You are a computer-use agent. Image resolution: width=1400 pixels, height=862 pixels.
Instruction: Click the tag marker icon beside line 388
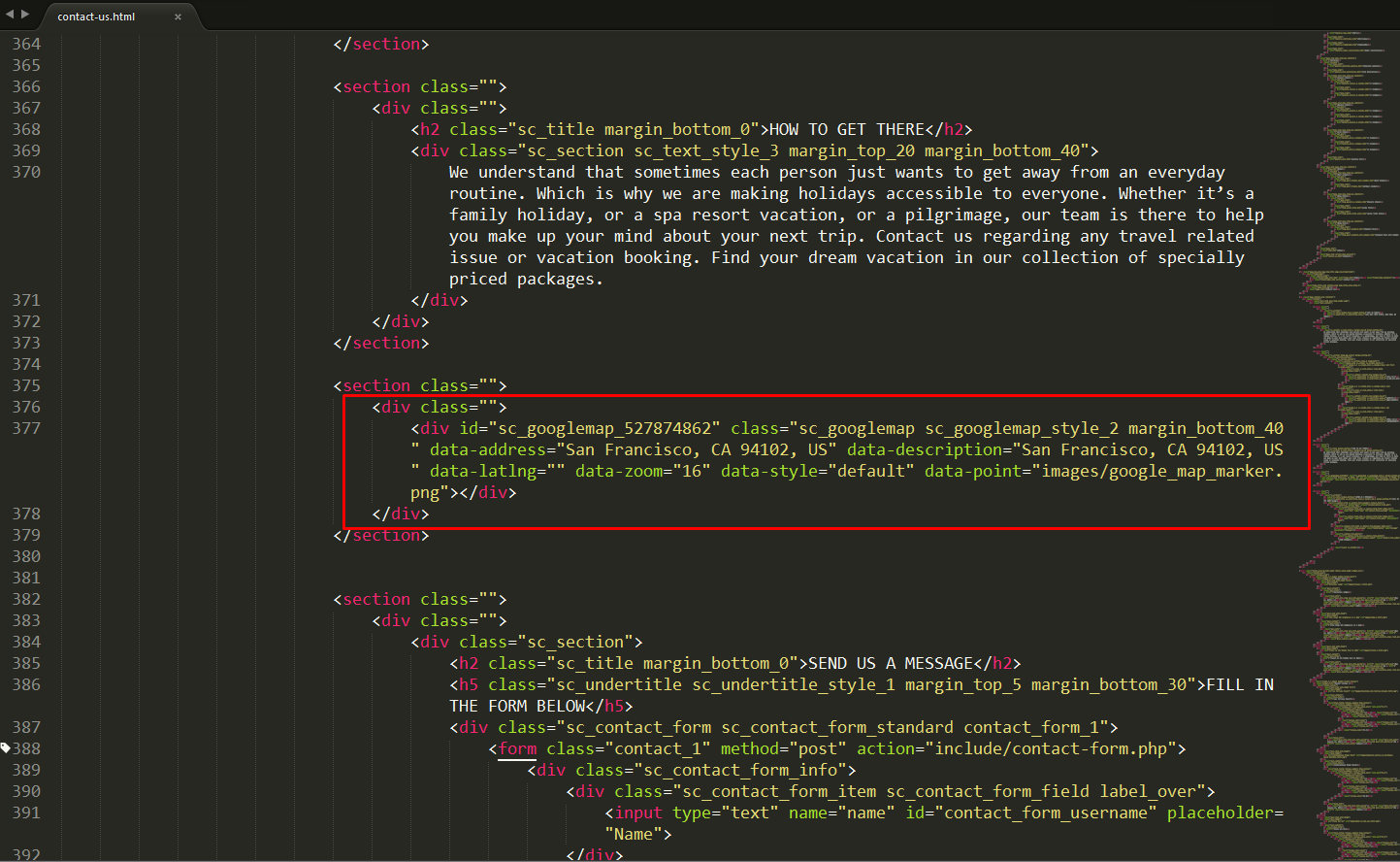point(5,748)
